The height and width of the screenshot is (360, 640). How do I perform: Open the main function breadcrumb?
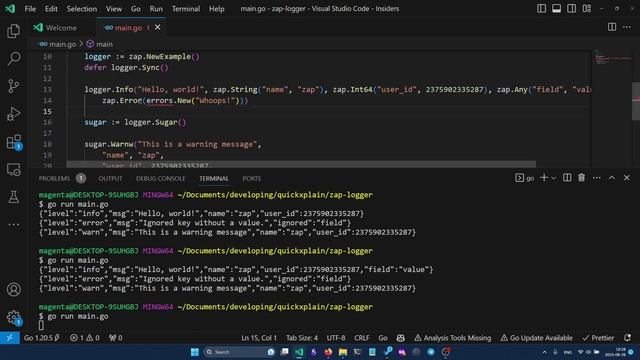pyautogui.click(x=100, y=44)
